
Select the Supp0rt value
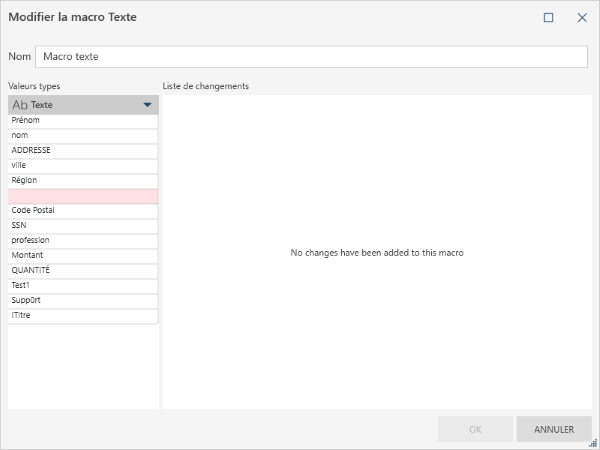point(83,301)
